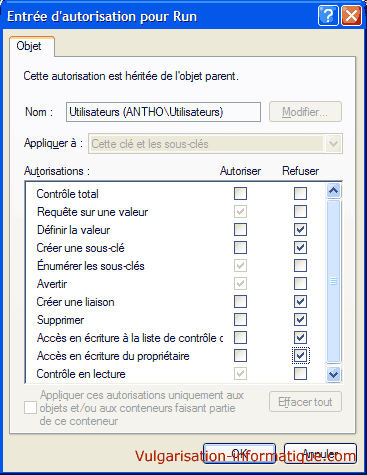367x475 pixels.
Task: Uncheck Refuser for Créer une liaison
Action: tap(300, 302)
